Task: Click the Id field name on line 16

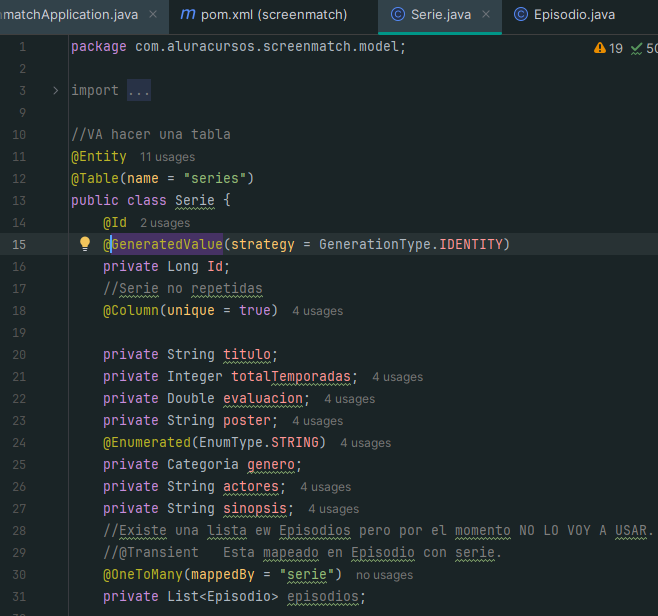Action: click(x=214, y=266)
